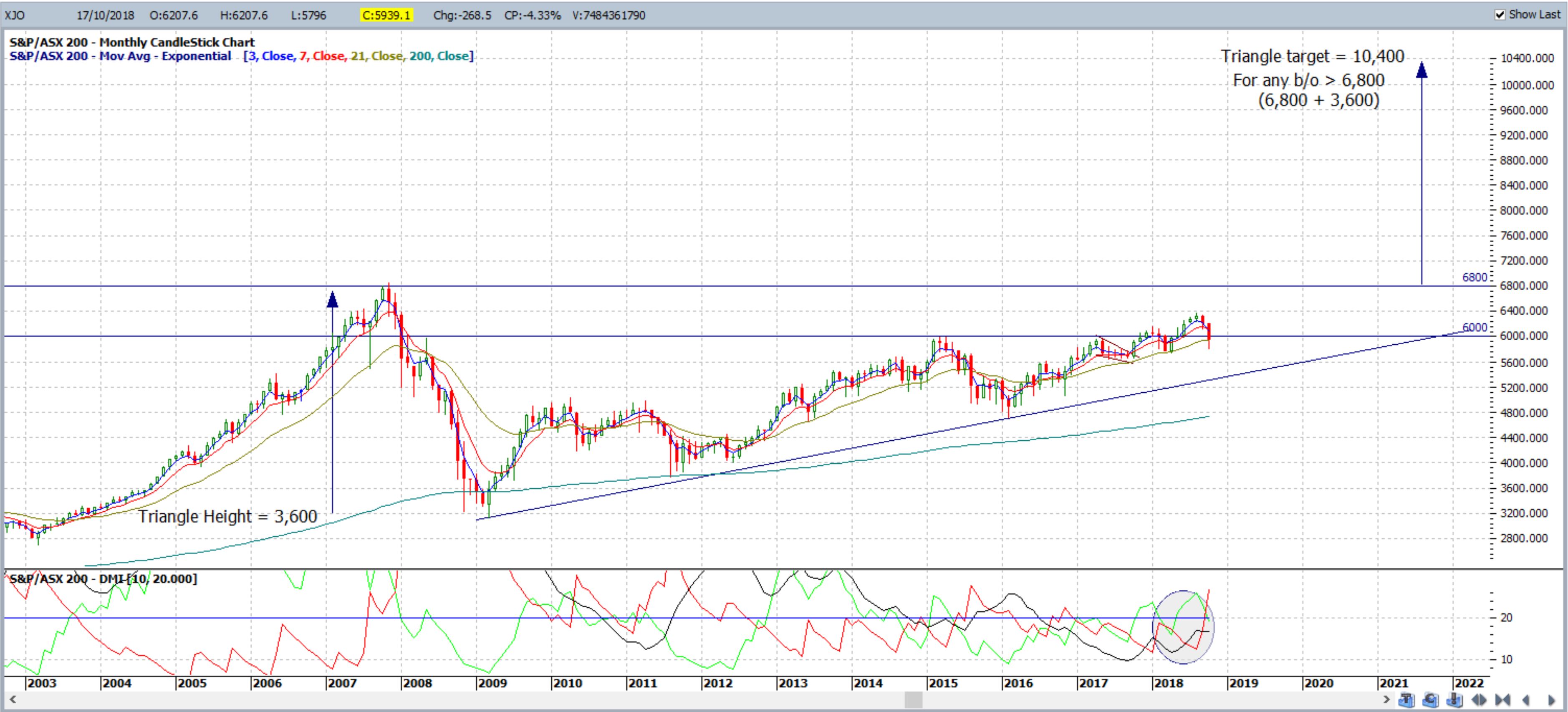Toggle the Show Last checkbox
Screen dimensions: 1568x712
click(1500, 15)
